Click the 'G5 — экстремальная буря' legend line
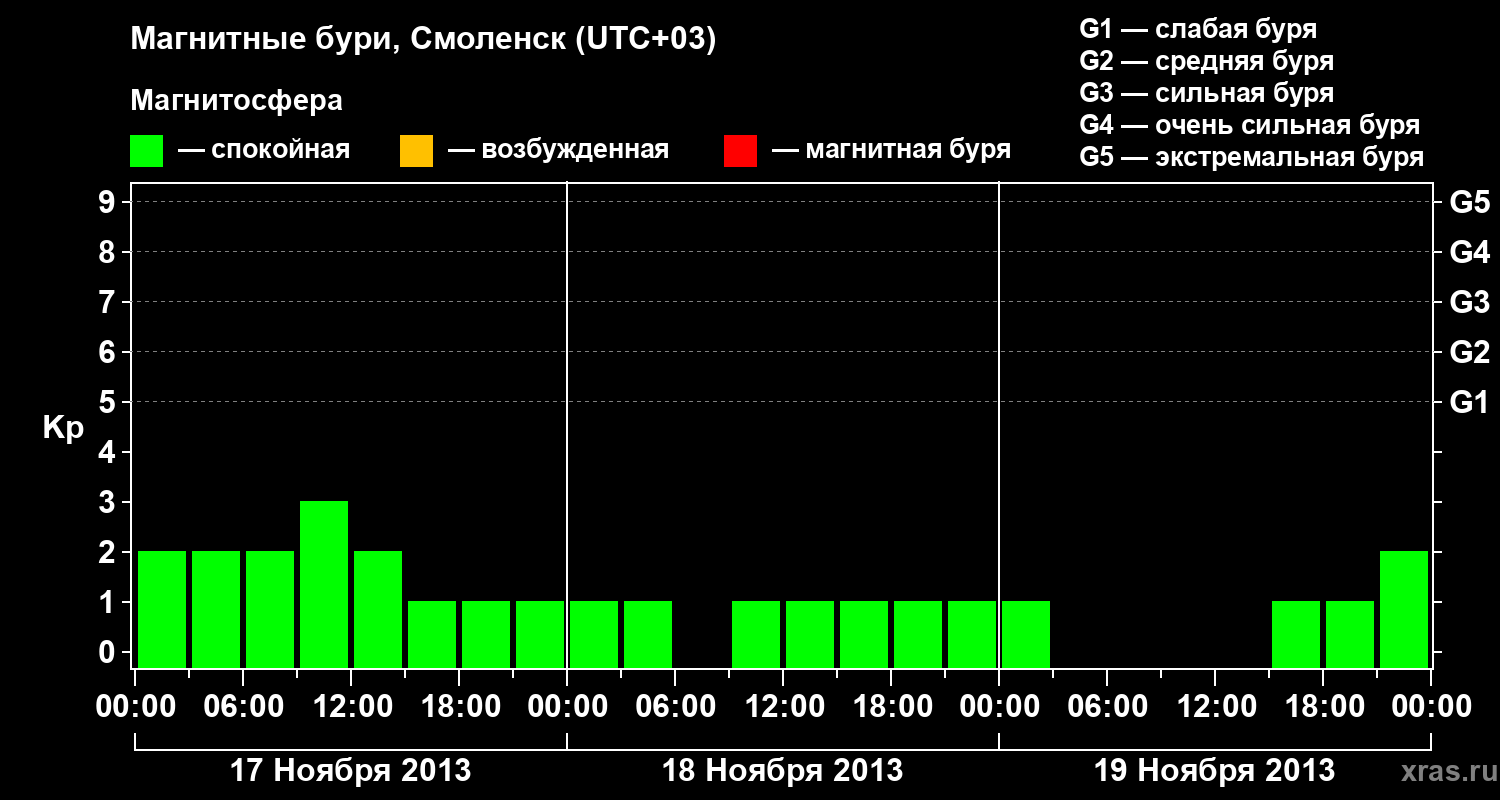The image size is (1500, 800). pos(1251,157)
